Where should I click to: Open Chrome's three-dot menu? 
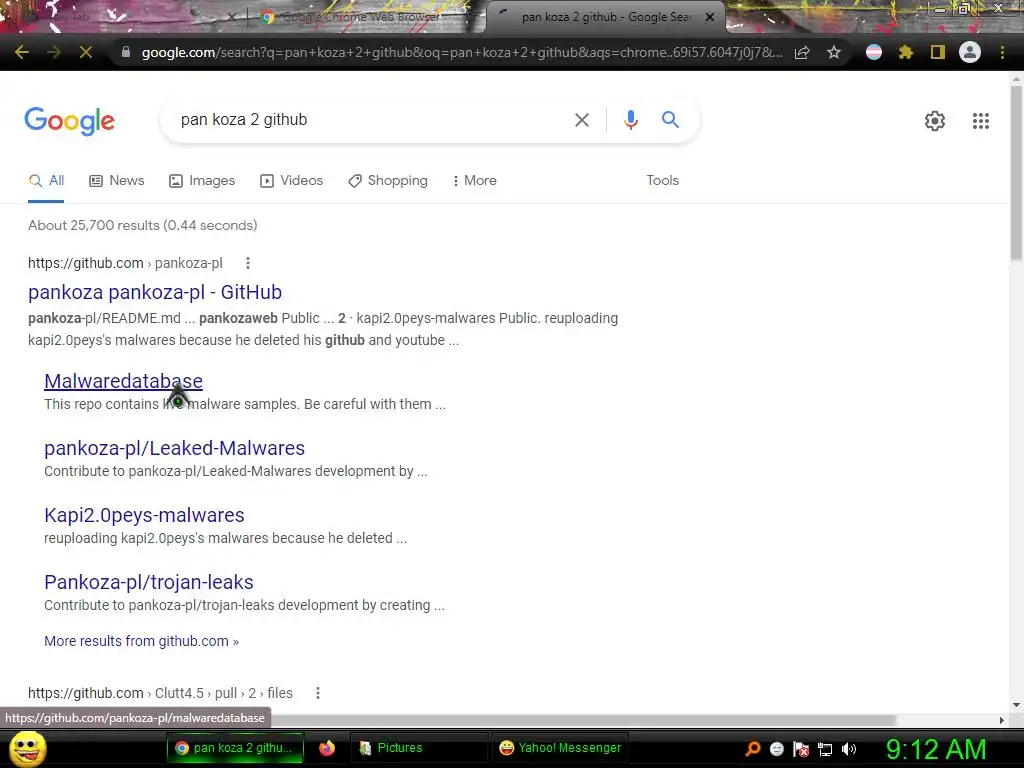(1002, 52)
